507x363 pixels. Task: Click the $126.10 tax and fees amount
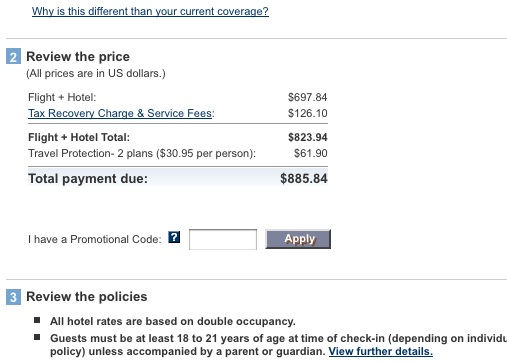point(307,113)
